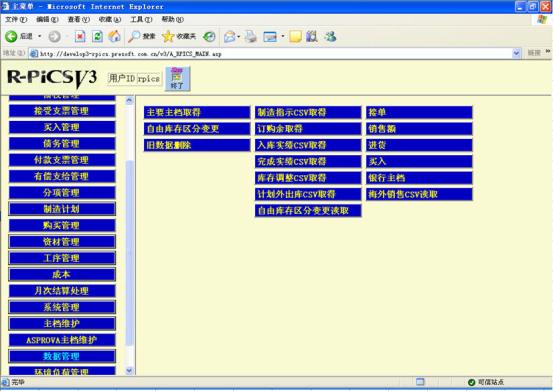Click the 海外销售CSV读取 button
553x391 pixels.
[419, 194]
